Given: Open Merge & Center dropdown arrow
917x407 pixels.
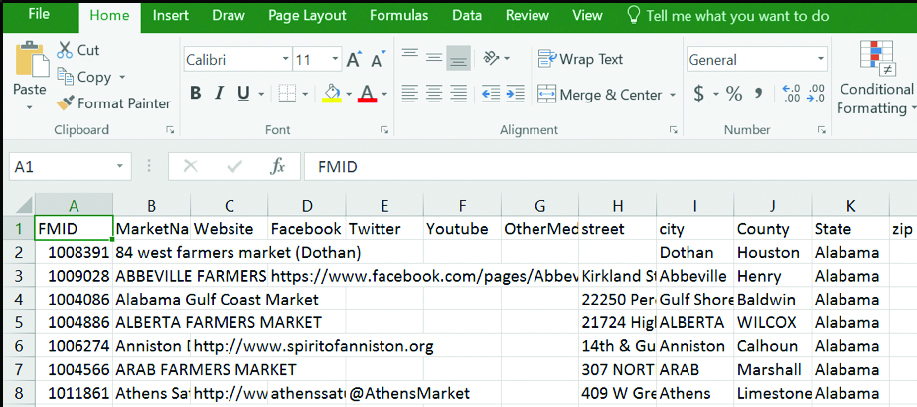Looking at the screenshot, I should click(x=673, y=95).
